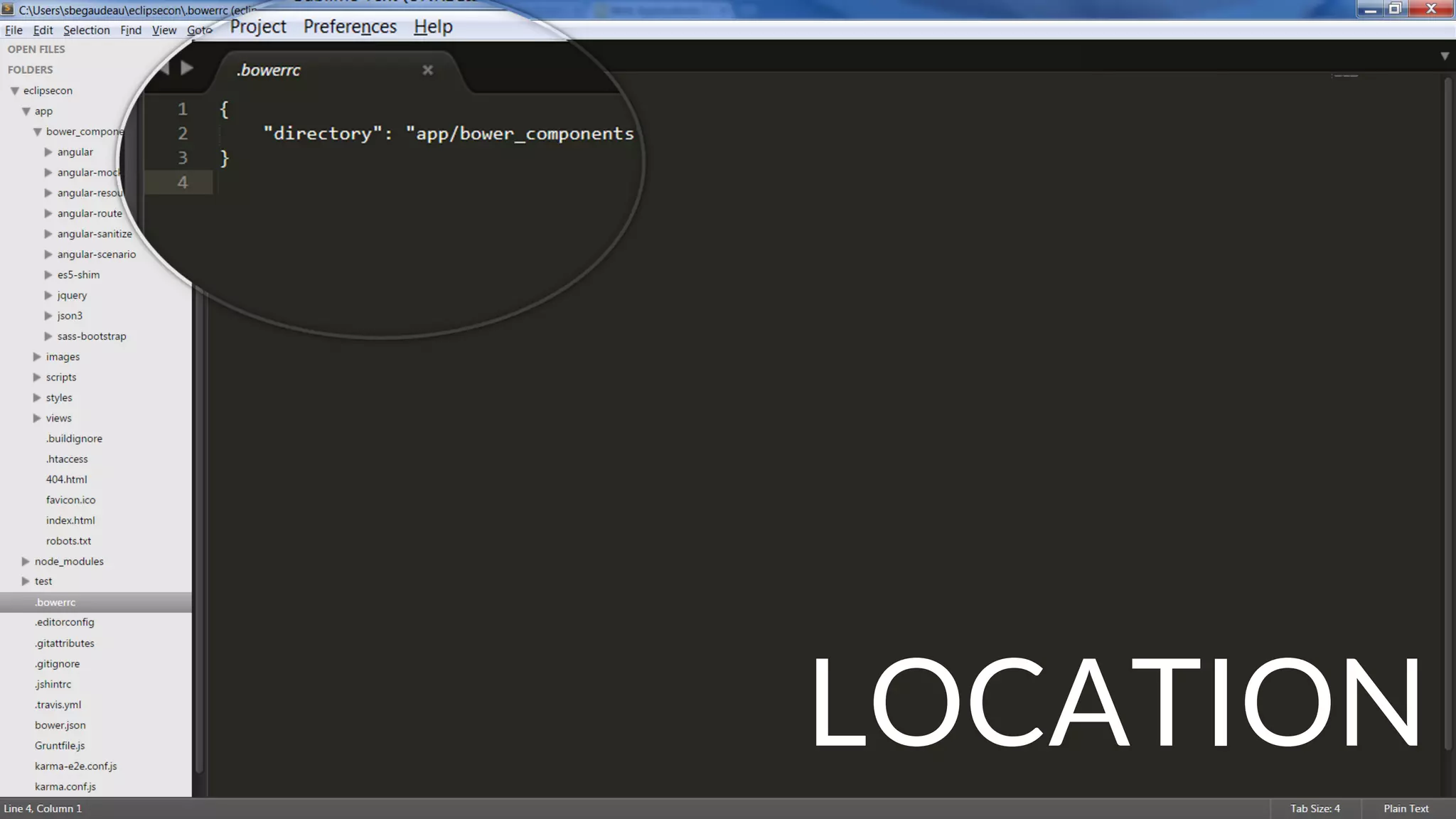Image resolution: width=1456 pixels, height=819 pixels.
Task: Change Plain Text syntax in status bar
Action: pos(1406,808)
